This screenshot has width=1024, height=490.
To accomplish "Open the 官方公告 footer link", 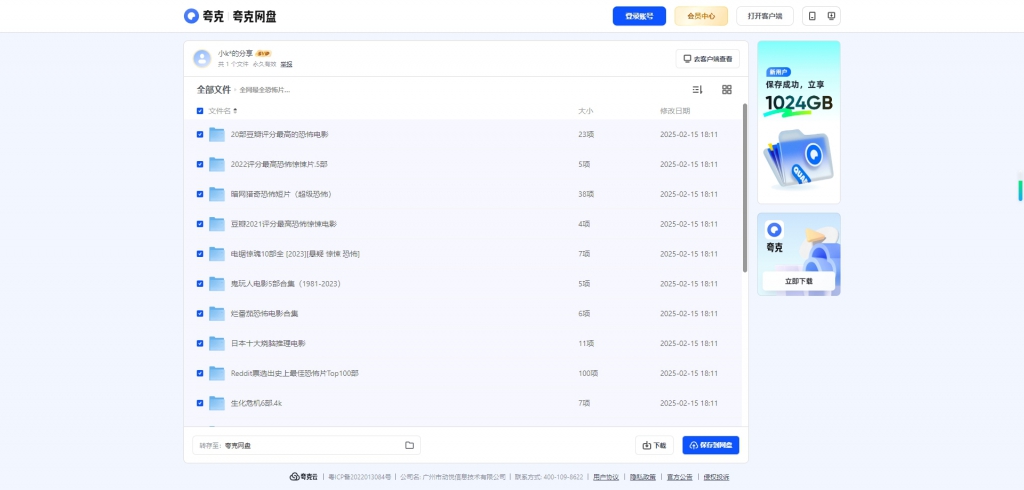I will coord(679,477).
